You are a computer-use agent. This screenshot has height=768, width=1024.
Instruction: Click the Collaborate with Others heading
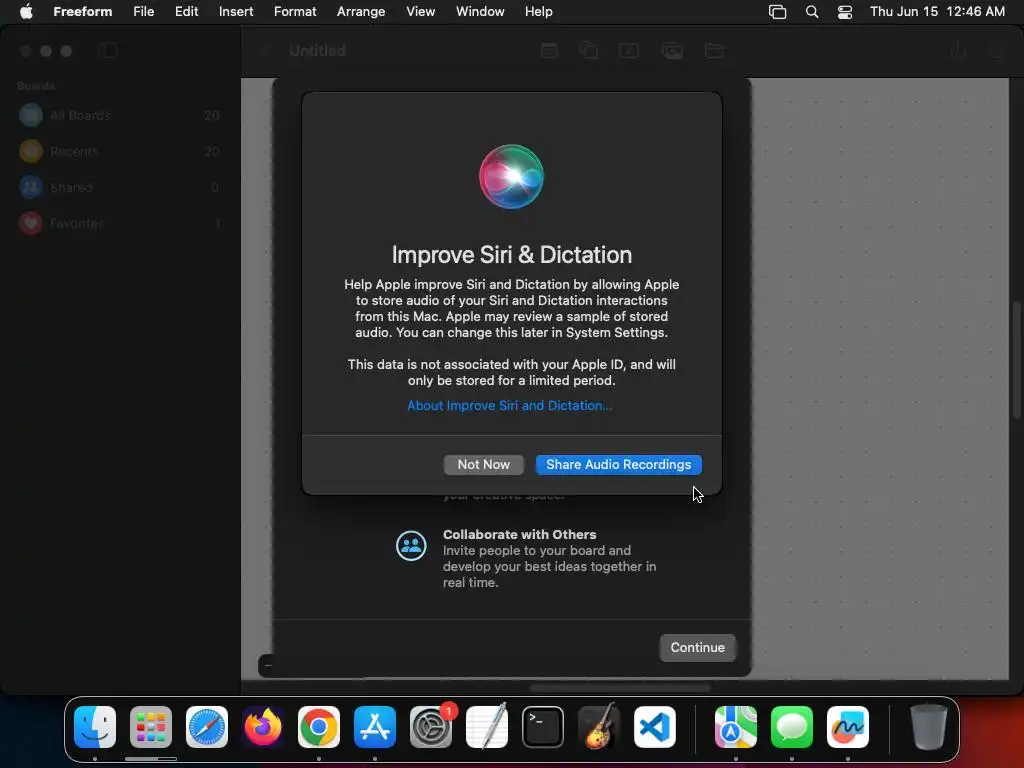coord(519,534)
